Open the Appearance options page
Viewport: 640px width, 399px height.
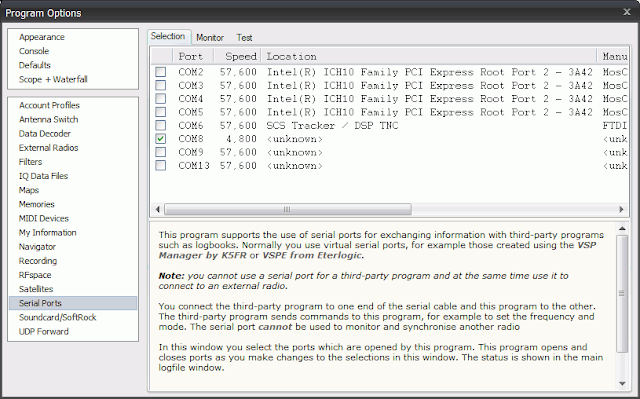tap(42, 37)
